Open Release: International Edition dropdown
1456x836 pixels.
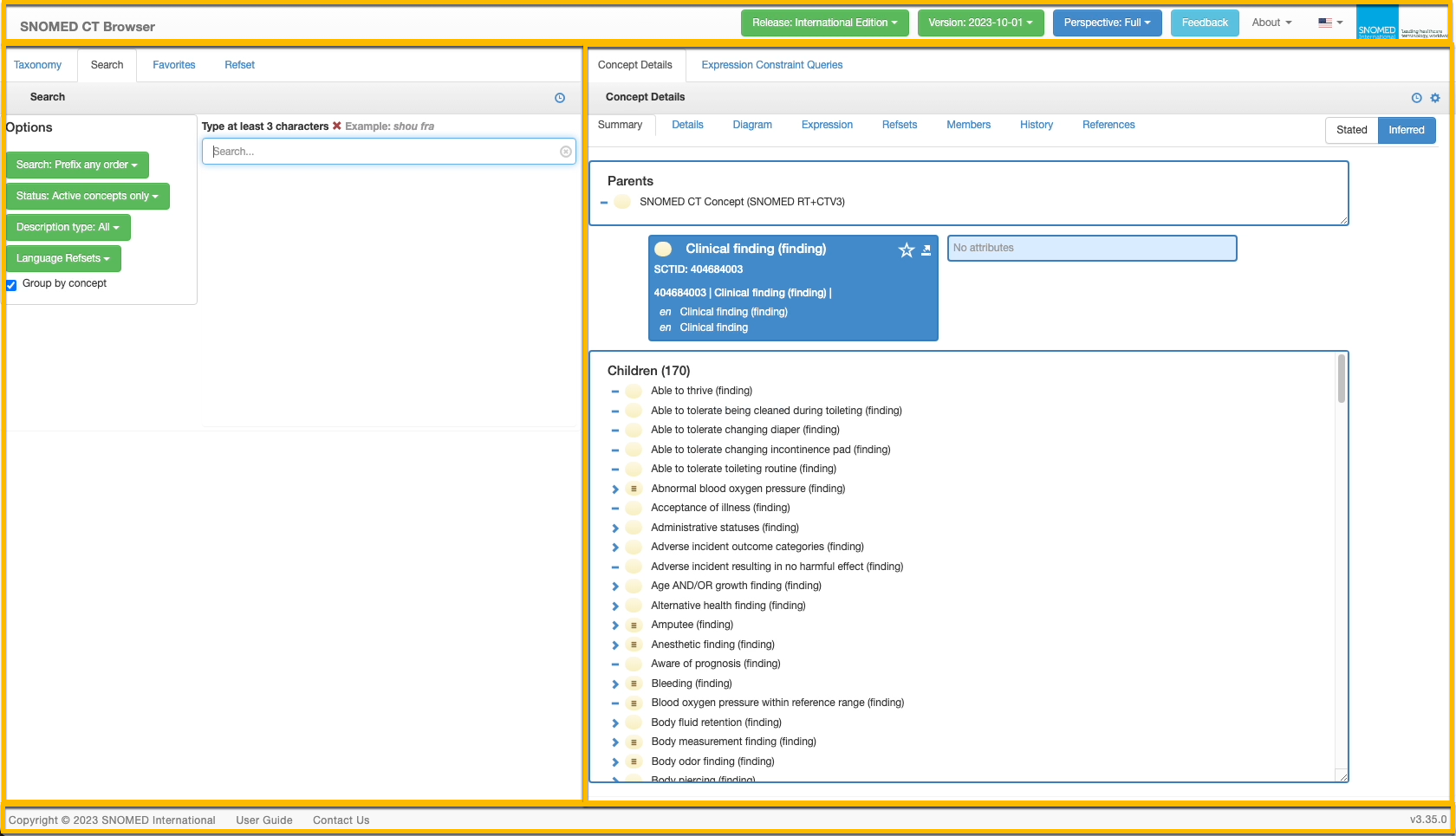[824, 23]
